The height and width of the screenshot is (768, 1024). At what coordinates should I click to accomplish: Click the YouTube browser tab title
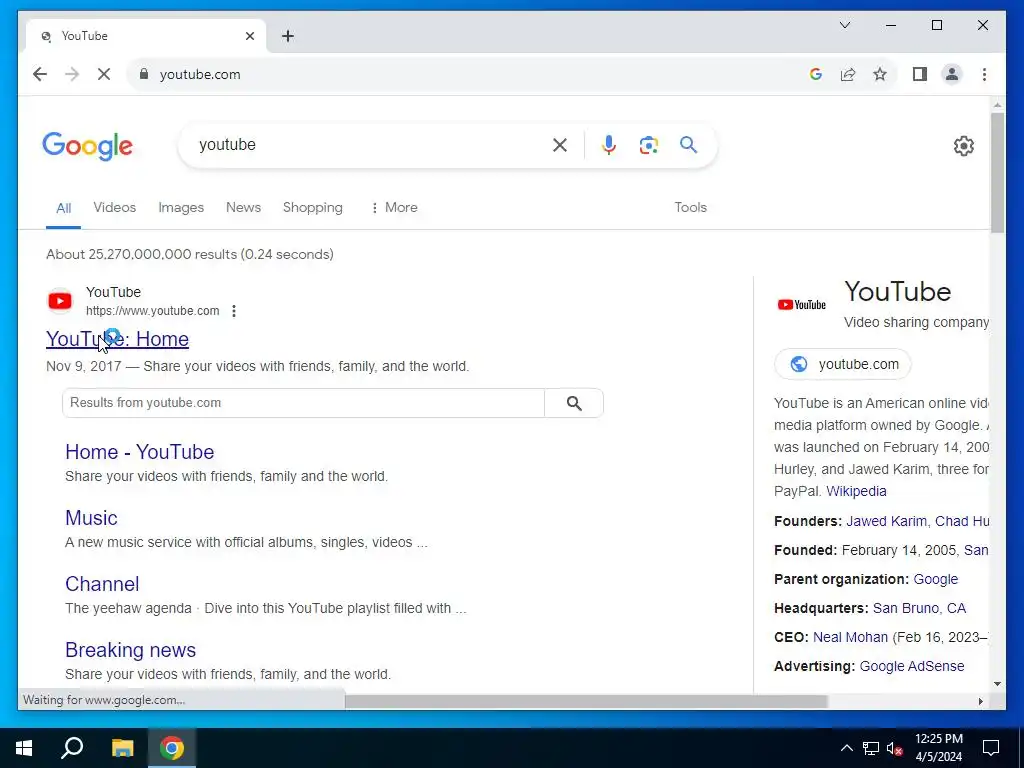pos(85,36)
